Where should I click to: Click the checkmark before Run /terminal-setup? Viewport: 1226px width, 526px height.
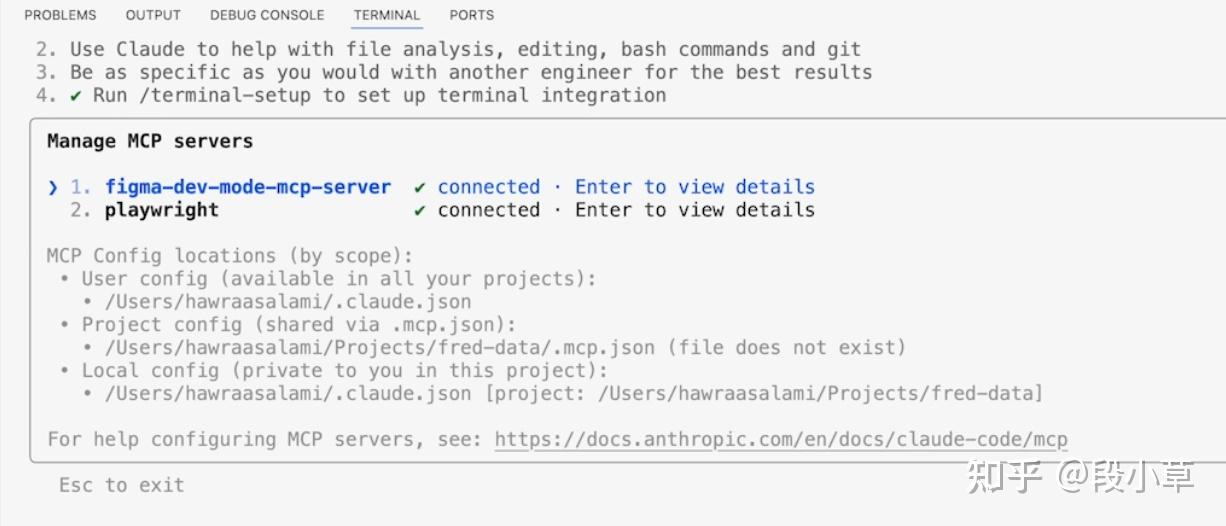pyautogui.click(x=76, y=95)
